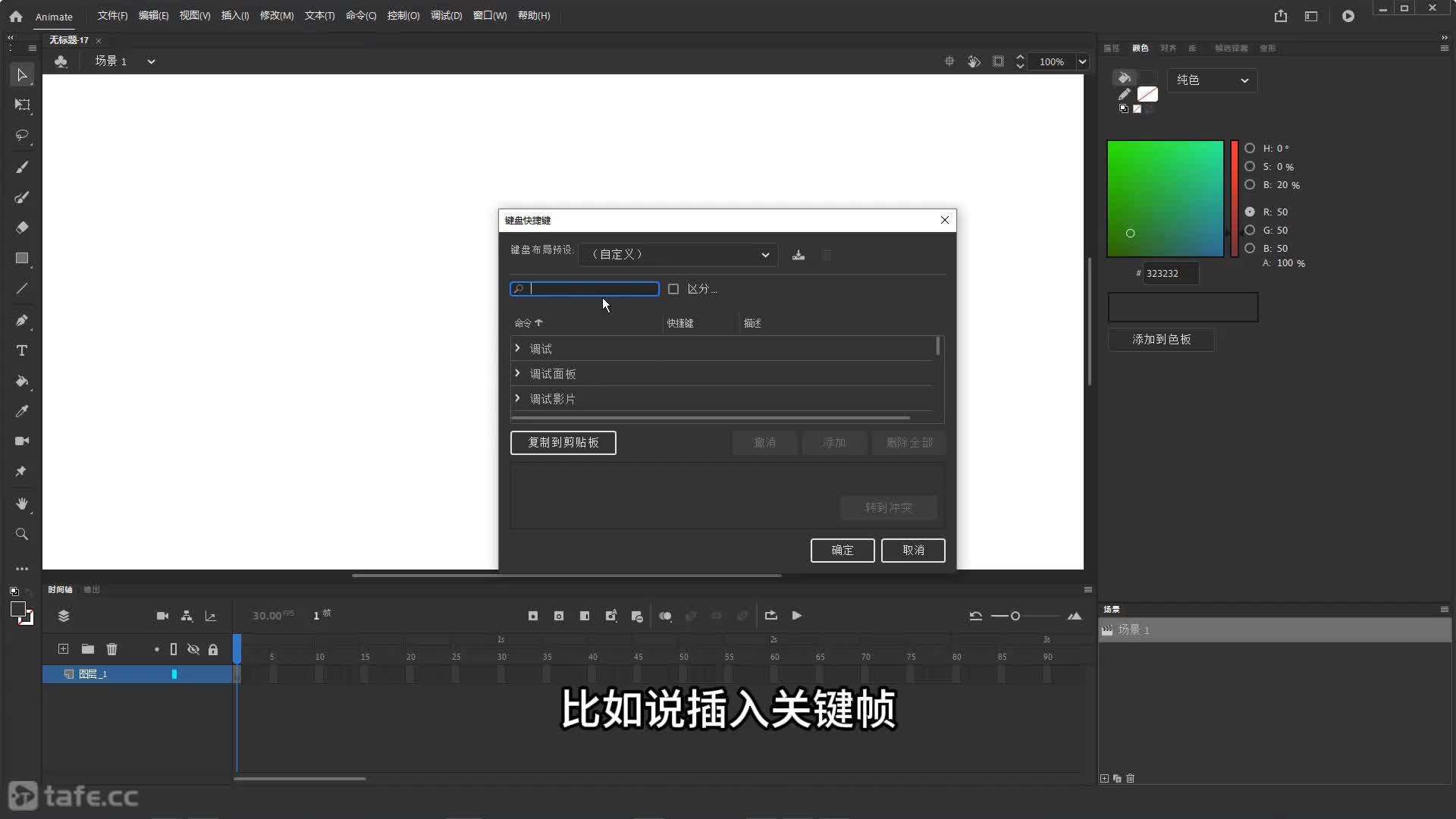Select the G: 50 radio button

coord(1250,231)
